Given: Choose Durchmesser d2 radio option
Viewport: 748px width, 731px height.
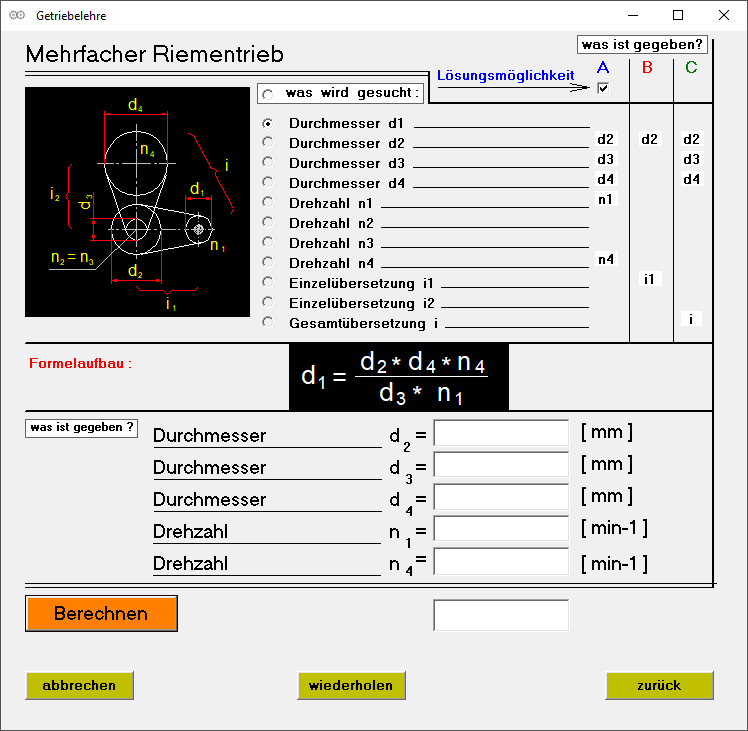Looking at the screenshot, I should click(x=267, y=143).
